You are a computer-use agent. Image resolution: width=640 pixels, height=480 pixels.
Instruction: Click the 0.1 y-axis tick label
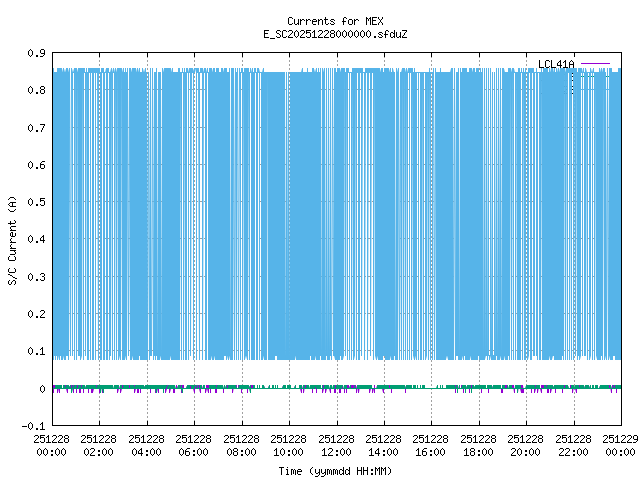tap(35, 352)
